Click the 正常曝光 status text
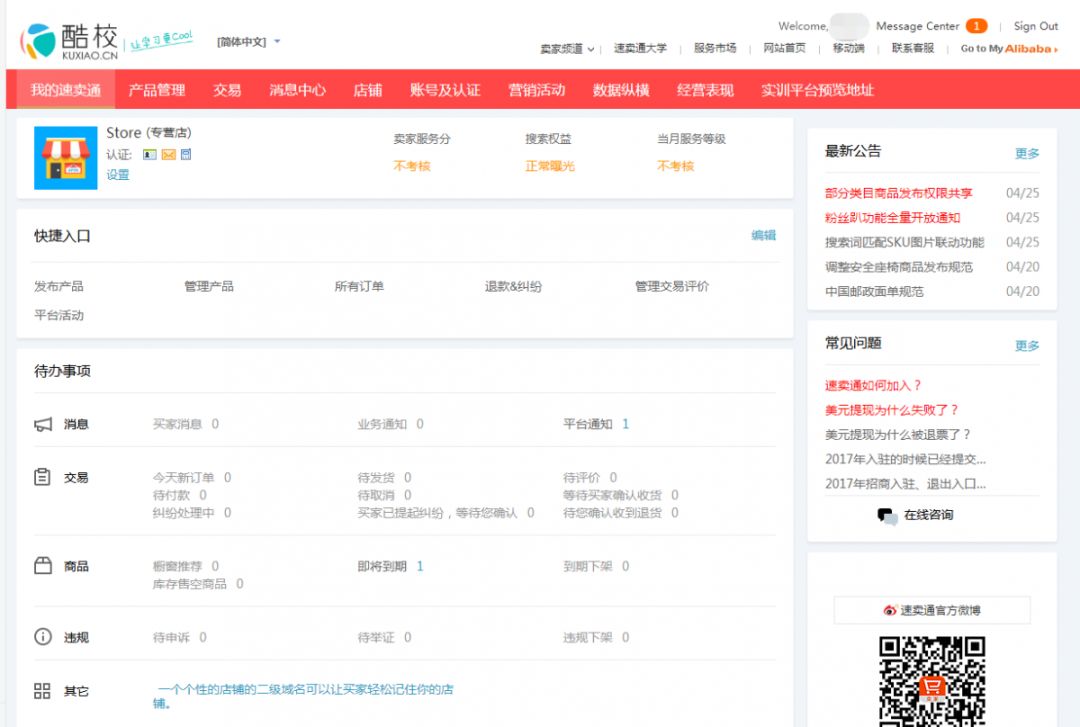Screen dimensions: 1080x727 pos(549,166)
